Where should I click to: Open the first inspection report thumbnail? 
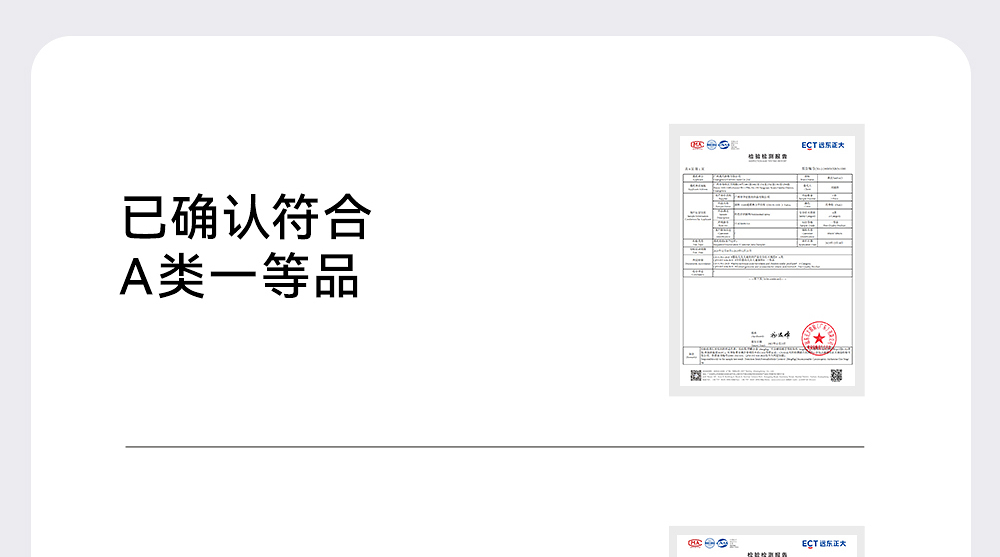(766, 260)
